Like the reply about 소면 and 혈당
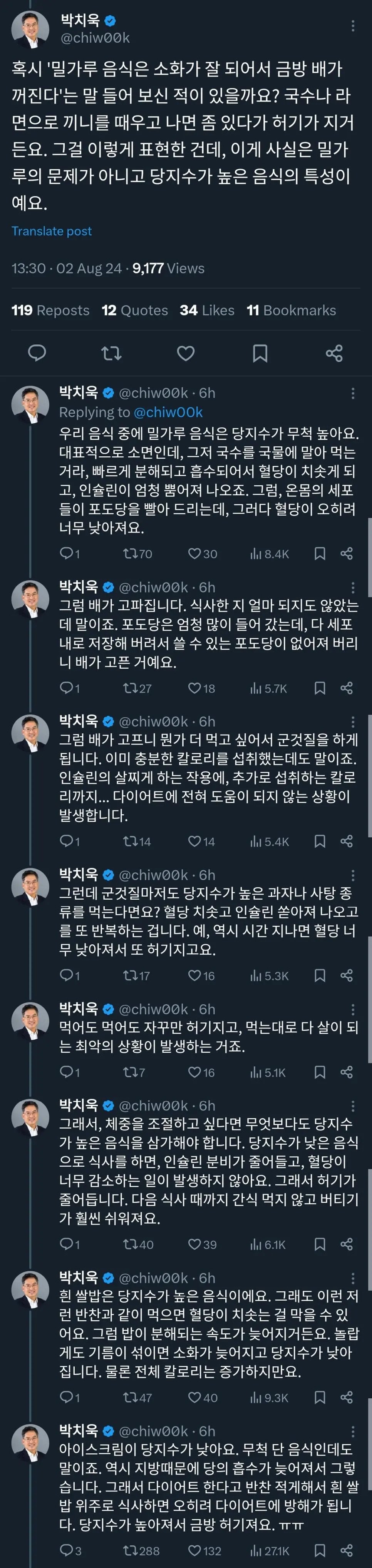Image resolution: width=372 pixels, height=1568 pixels. (x=195, y=554)
